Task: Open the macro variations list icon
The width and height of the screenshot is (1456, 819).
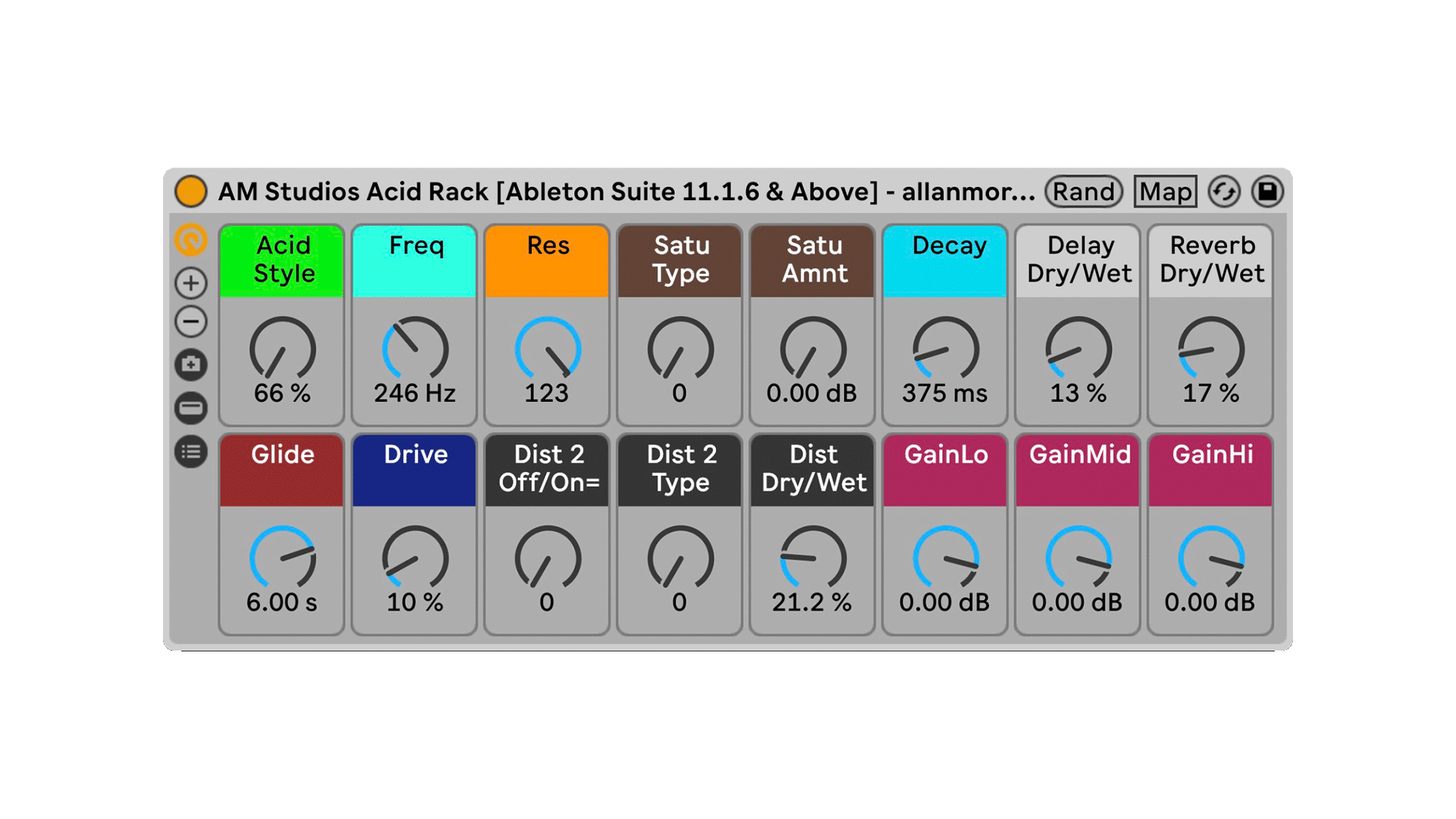Action: 191,450
